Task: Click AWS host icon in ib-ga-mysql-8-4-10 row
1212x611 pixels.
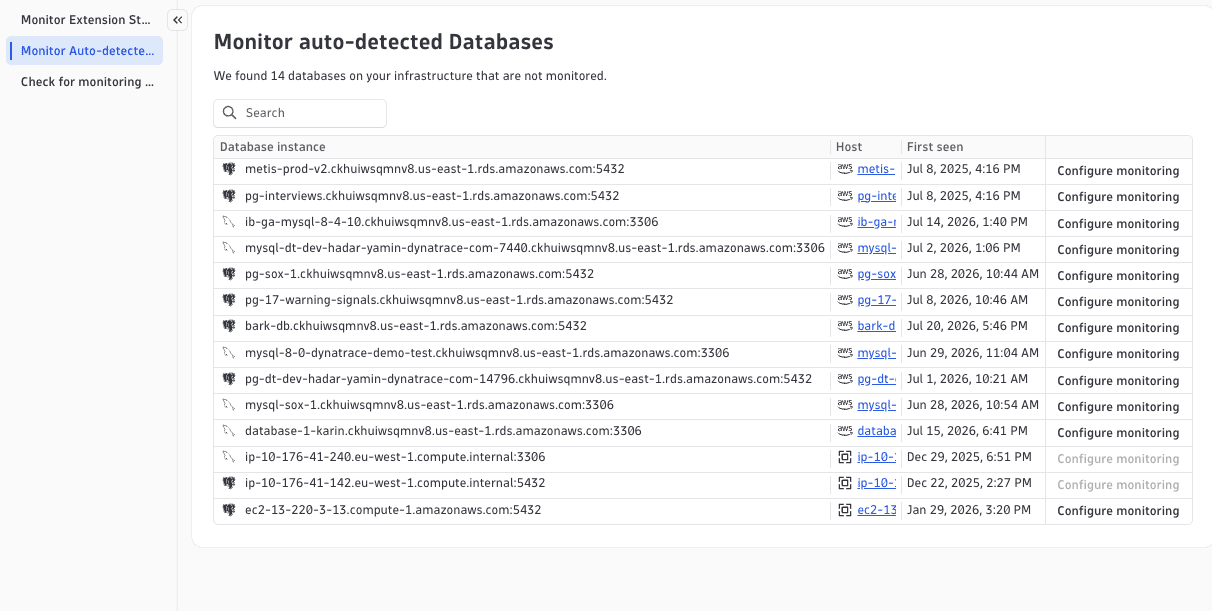Action: pyautogui.click(x=845, y=222)
